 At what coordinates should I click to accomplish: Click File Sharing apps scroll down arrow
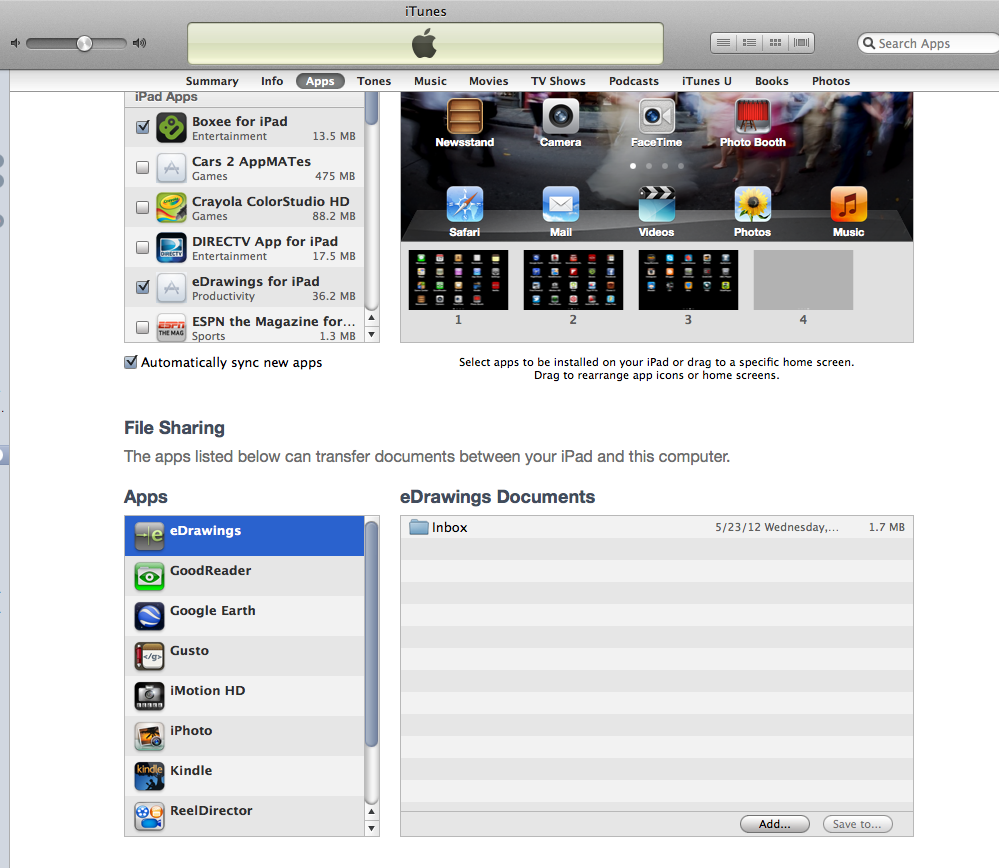point(372,828)
